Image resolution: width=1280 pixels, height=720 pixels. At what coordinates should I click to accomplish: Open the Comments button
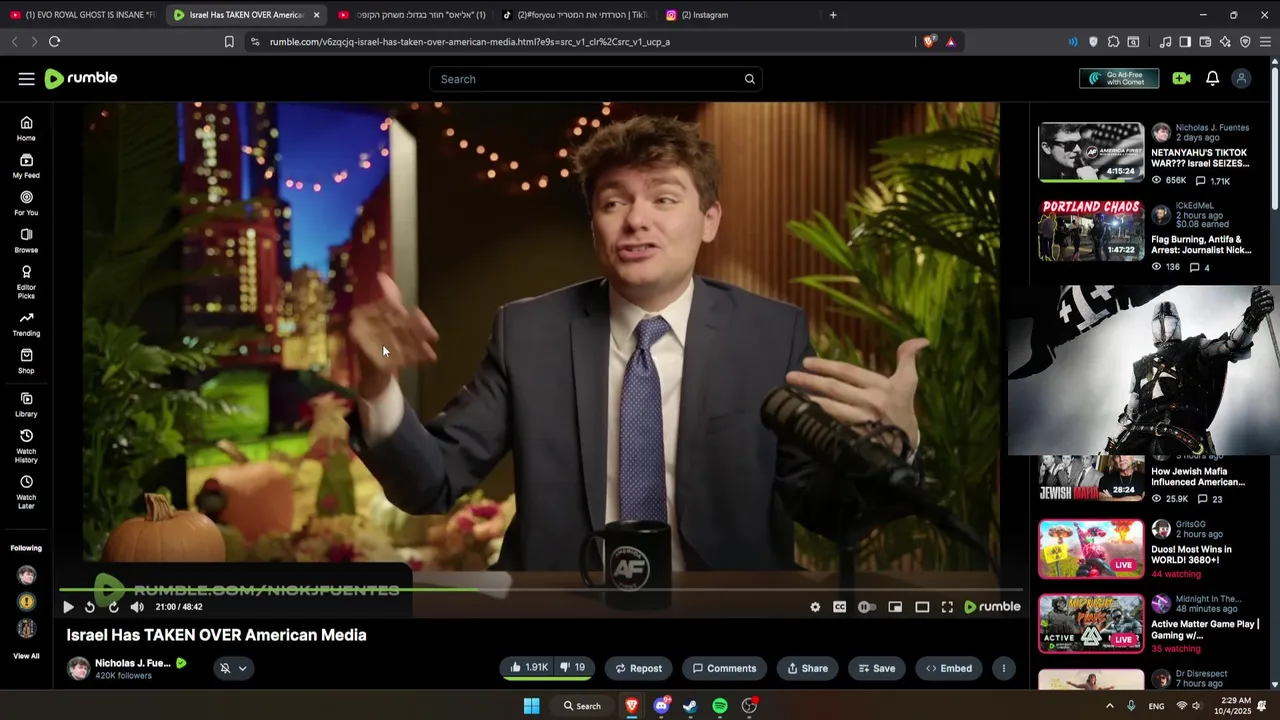point(724,668)
